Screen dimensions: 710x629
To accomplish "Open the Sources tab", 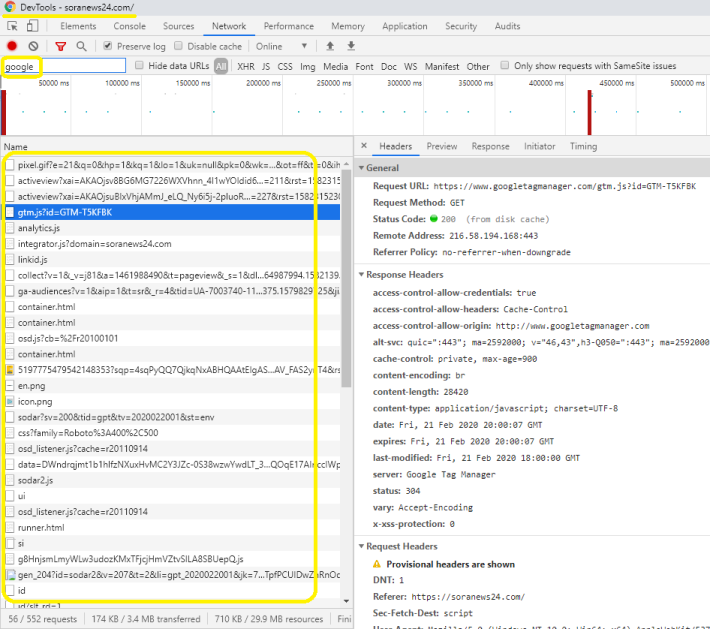I will point(178,26).
